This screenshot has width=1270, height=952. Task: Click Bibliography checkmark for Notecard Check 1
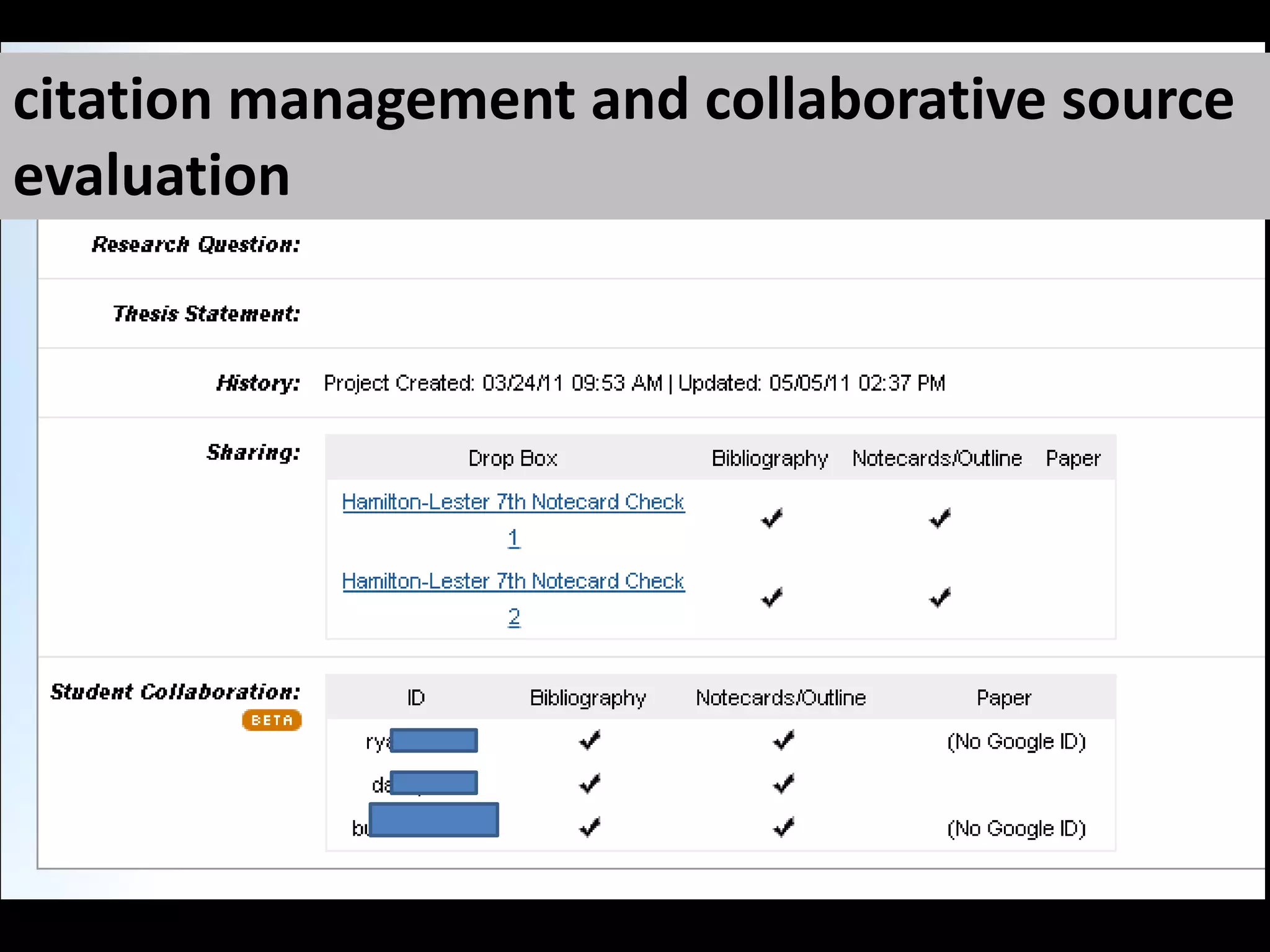point(772,518)
